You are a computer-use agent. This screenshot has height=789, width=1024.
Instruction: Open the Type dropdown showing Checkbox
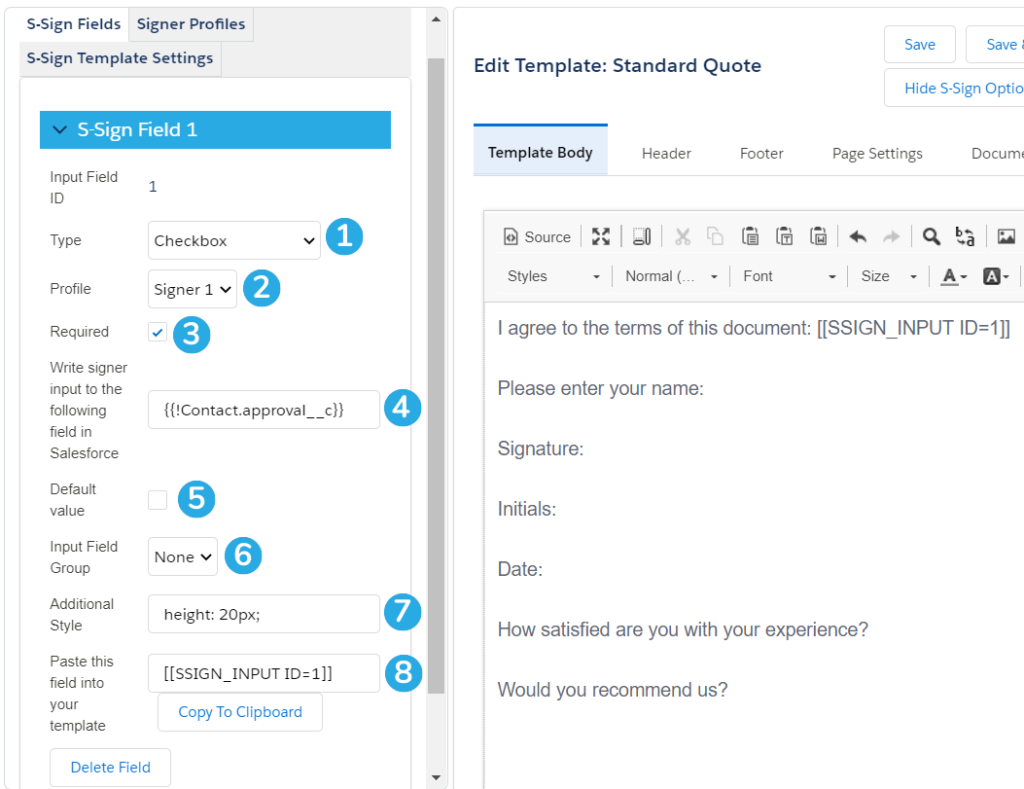point(233,240)
